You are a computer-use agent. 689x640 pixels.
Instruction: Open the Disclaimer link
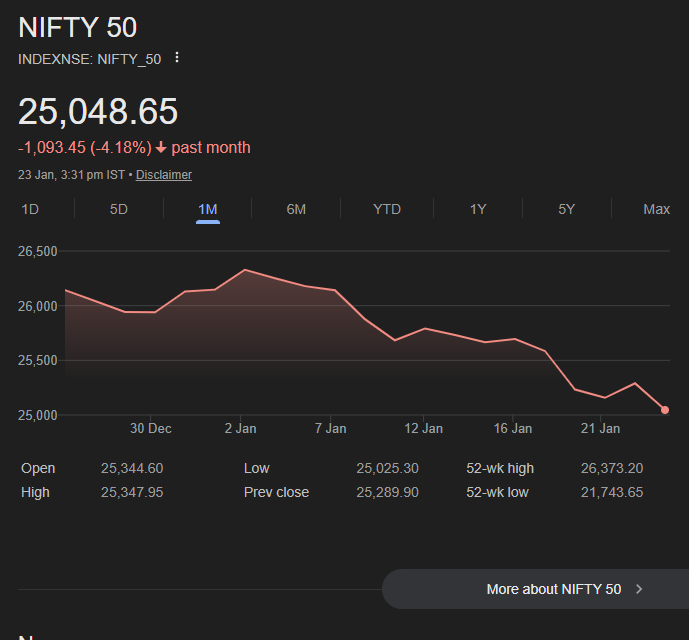tap(164, 175)
